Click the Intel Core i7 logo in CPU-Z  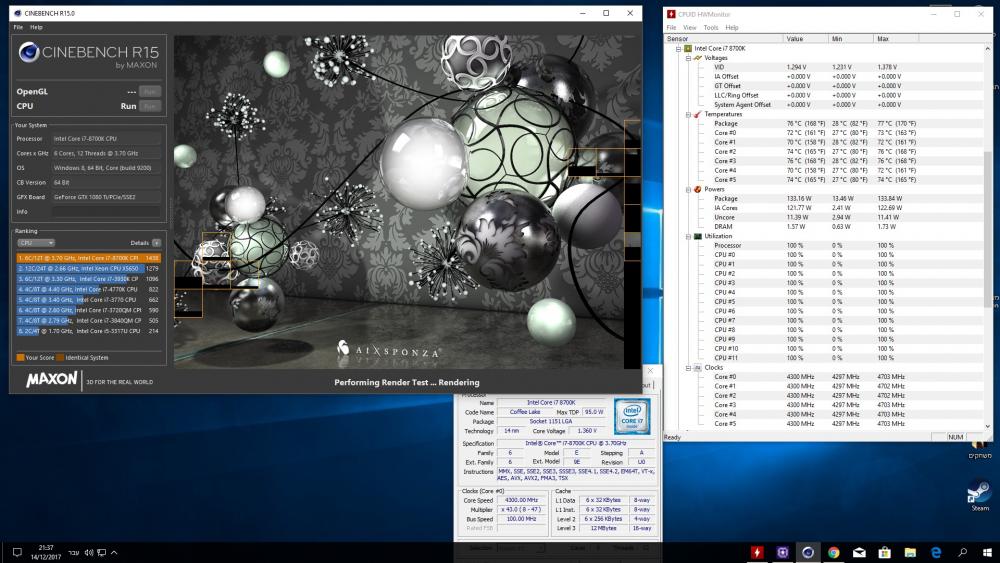tap(631, 416)
